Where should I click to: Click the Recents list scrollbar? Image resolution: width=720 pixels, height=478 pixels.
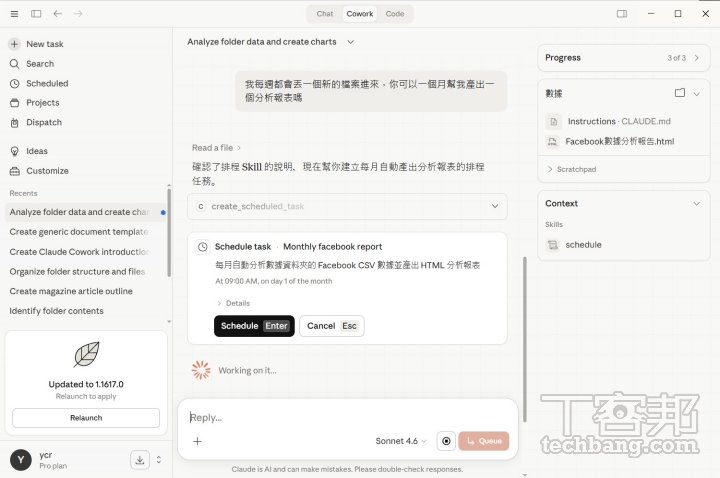click(x=169, y=232)
